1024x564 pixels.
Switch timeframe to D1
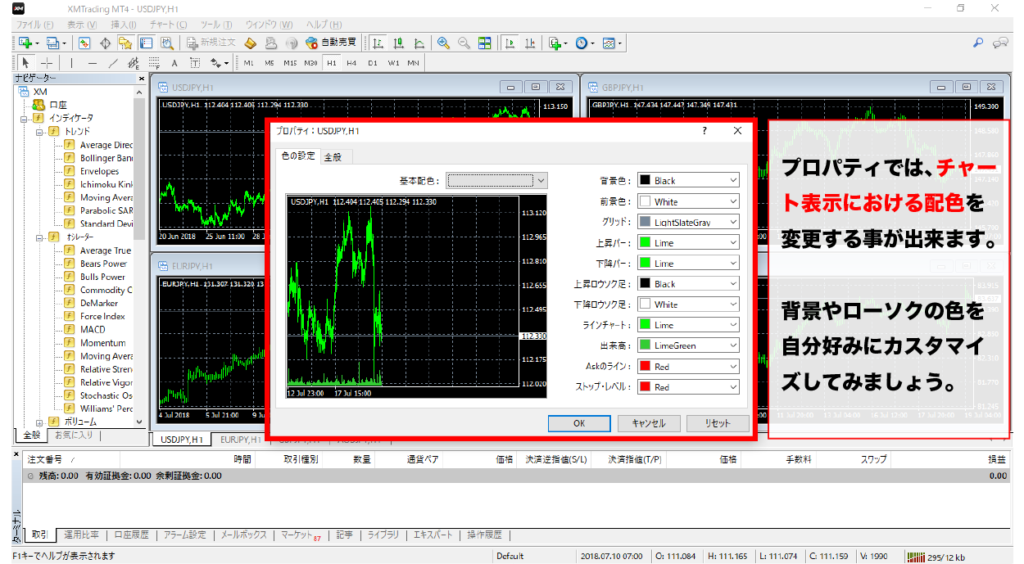tap(372, 63)
